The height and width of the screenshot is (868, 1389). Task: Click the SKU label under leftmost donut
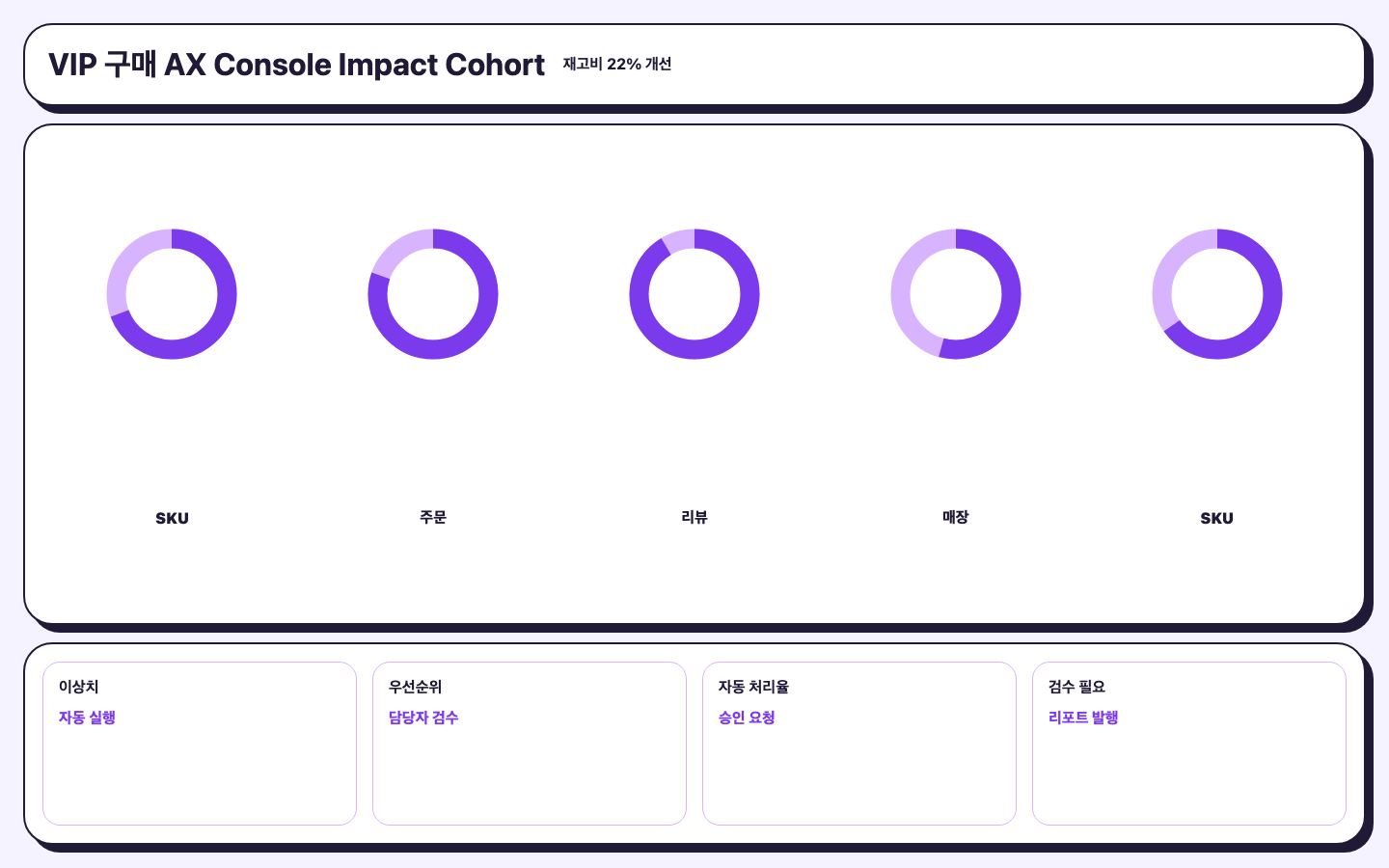point(172,518)
